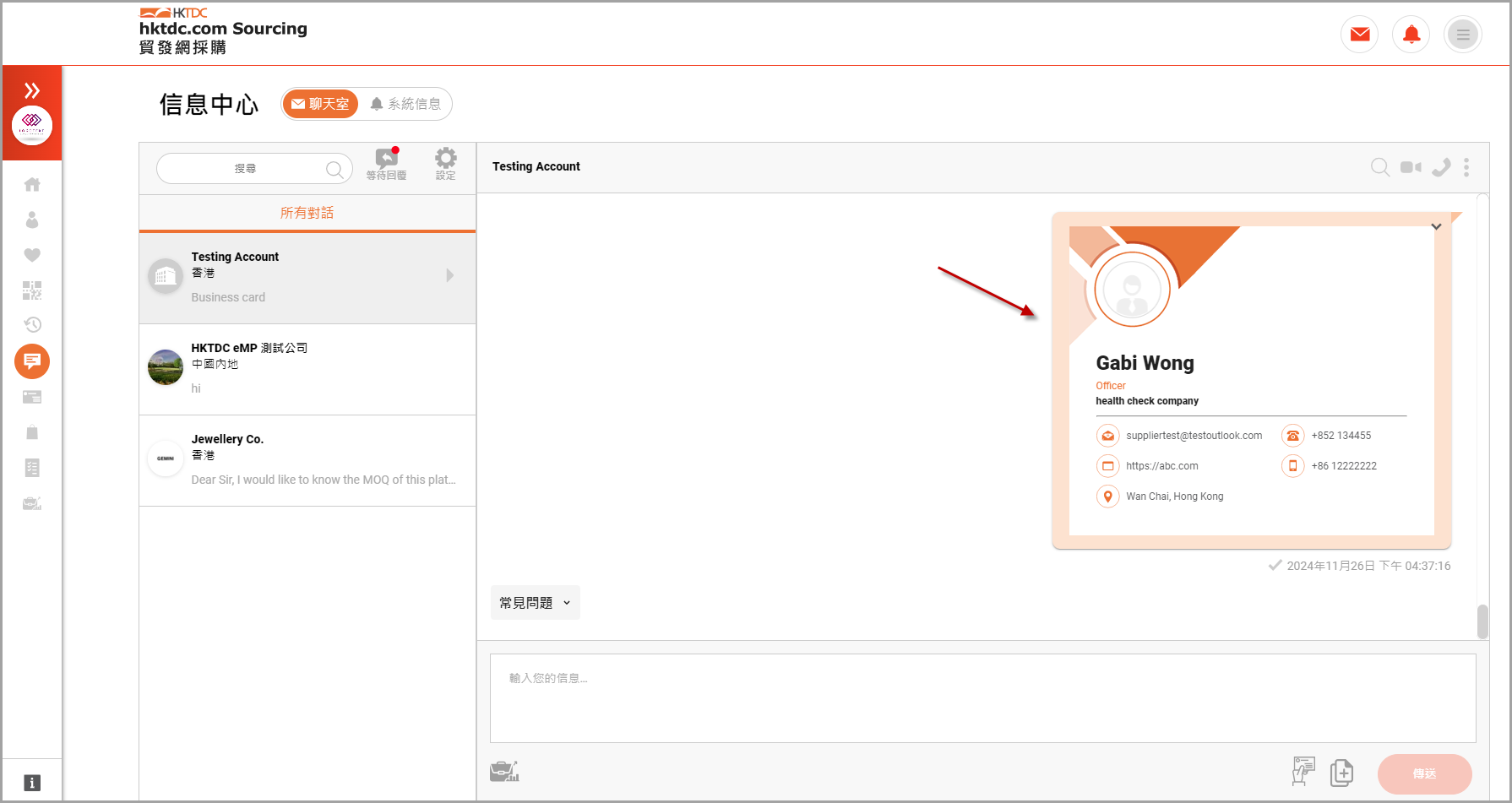1512x803 pixels.
Task: Start a voice call from chat header
Action: [1440, 167]
